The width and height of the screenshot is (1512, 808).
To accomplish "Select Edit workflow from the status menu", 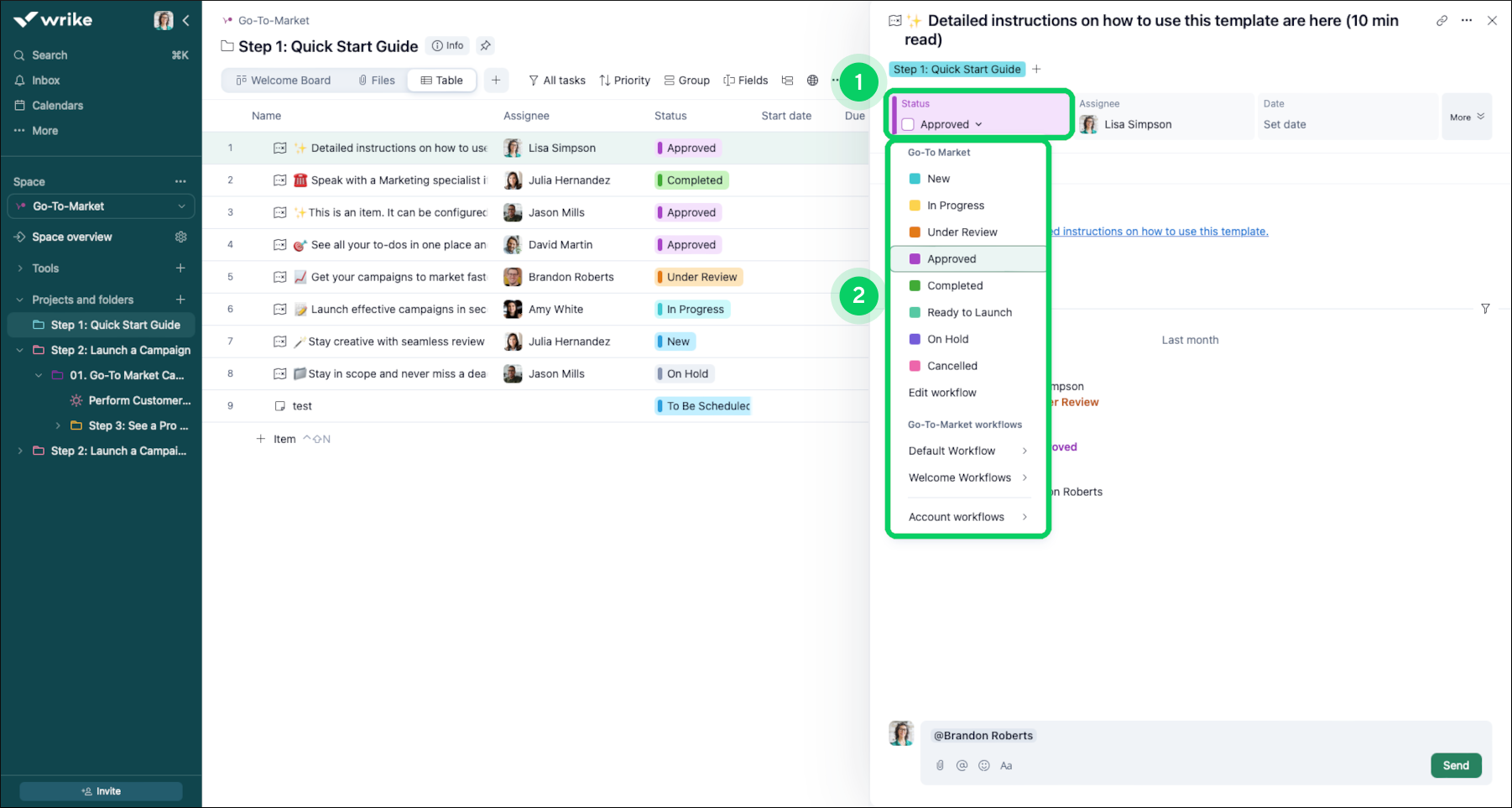I will pos(941,392).
